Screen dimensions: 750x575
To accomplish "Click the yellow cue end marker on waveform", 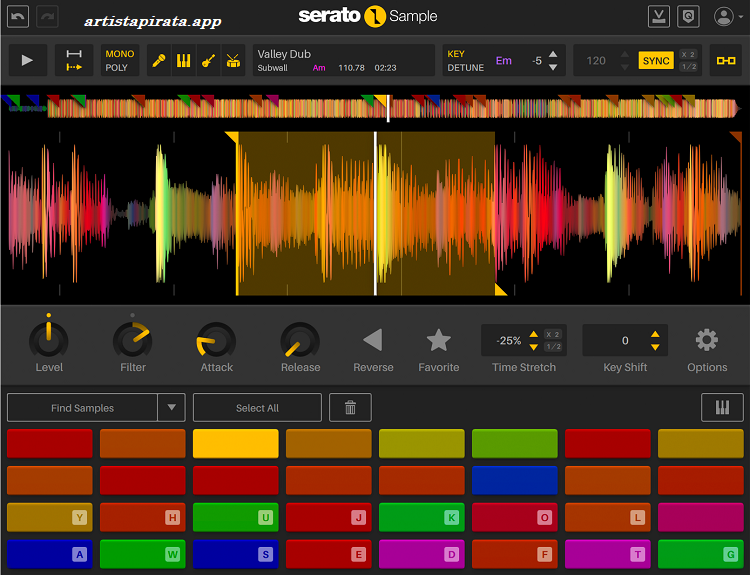I will click(x=500, y=289).
